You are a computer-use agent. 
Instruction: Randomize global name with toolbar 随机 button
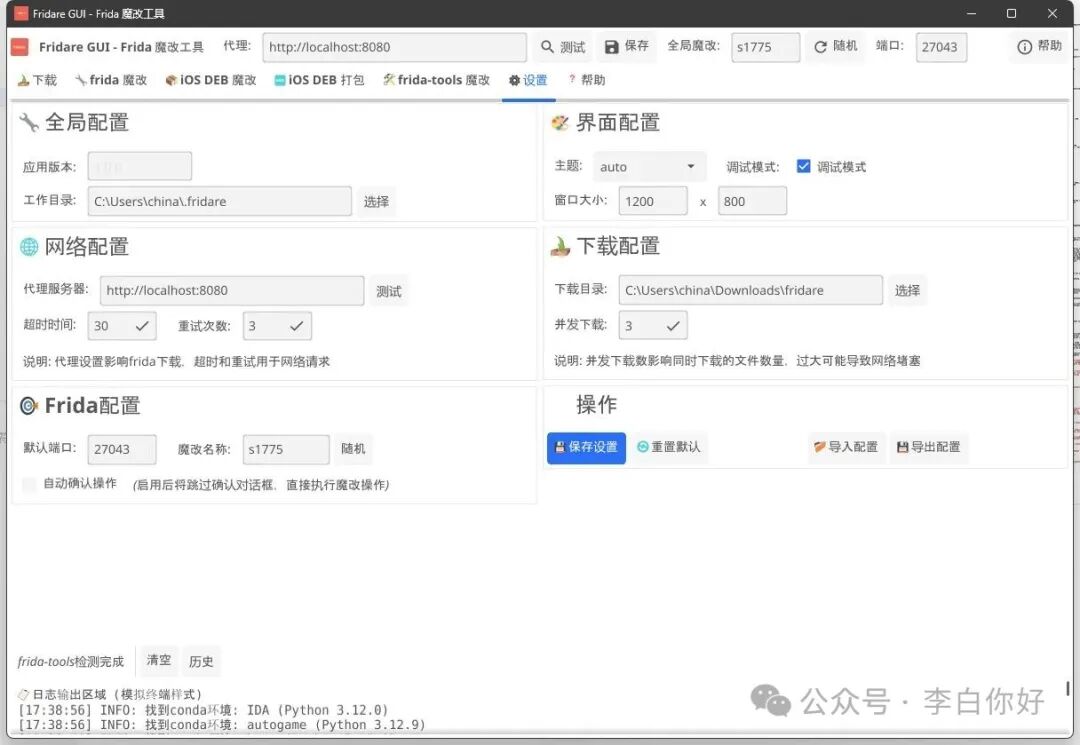pyautogui.click(x=835, y=46)
